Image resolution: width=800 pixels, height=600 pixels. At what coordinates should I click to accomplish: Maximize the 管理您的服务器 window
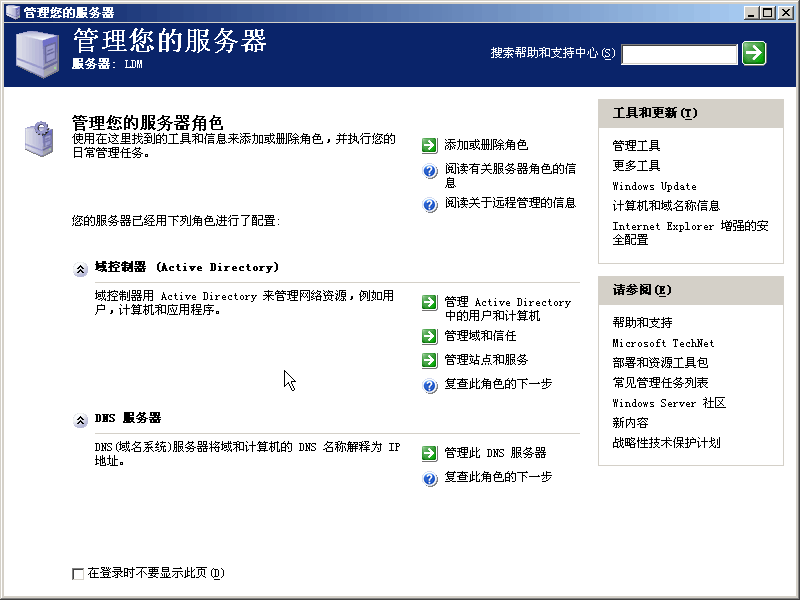pos(767,13)
